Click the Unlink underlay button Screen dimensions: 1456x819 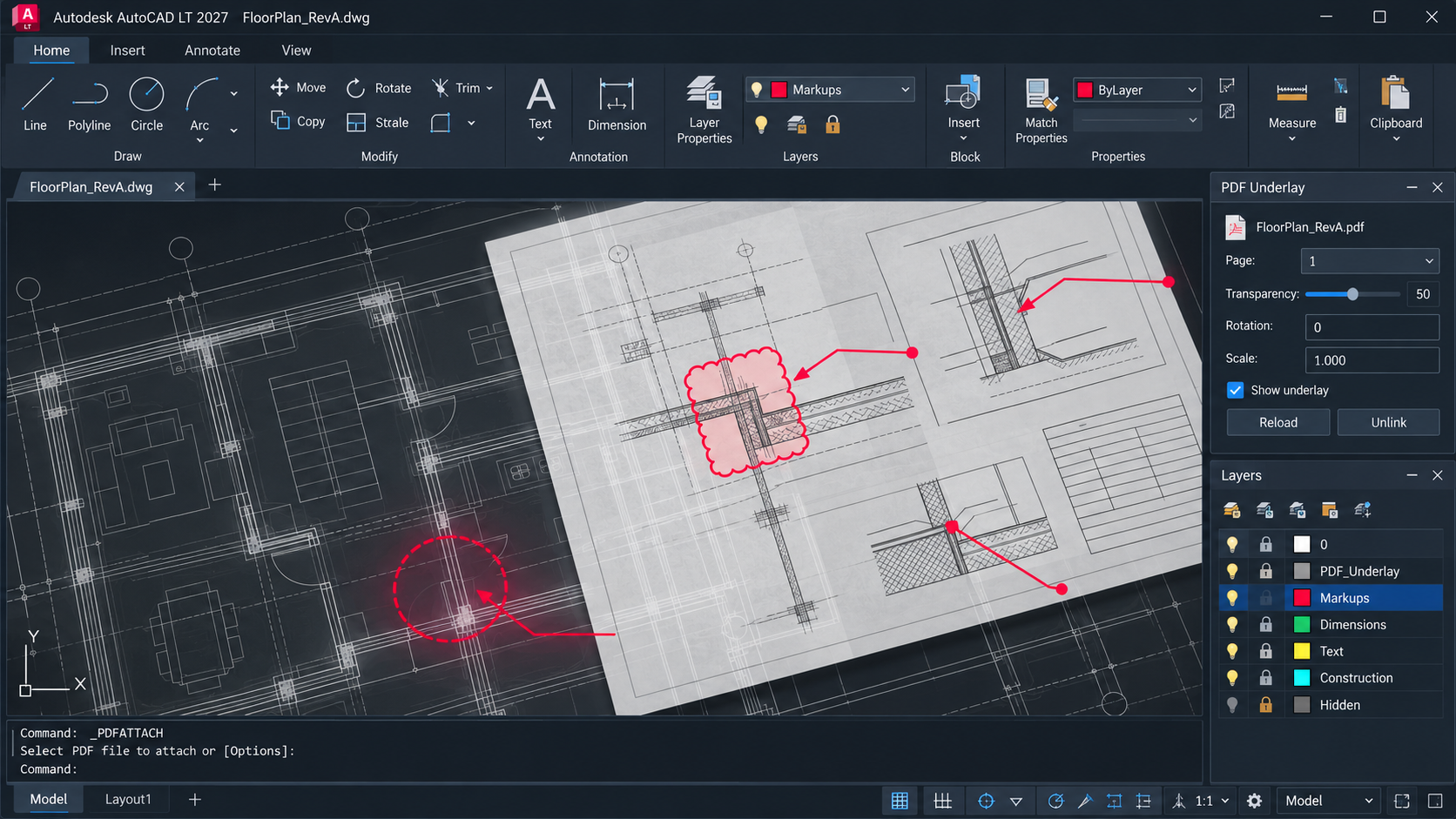tap(1388, 422)
